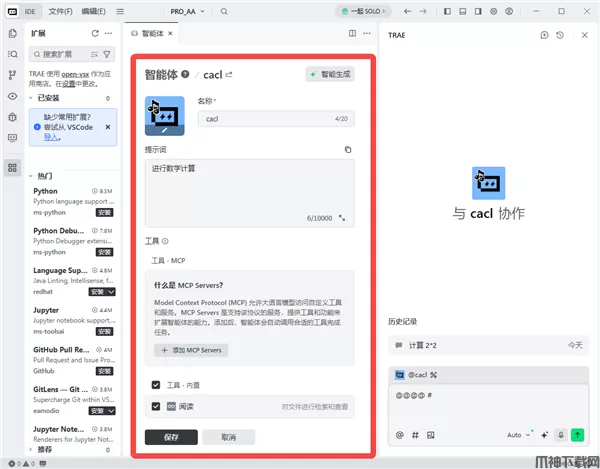Screen dimensions: 600x469
Task: Navigate back with the left arrow
Action: [x=408, y=11]
